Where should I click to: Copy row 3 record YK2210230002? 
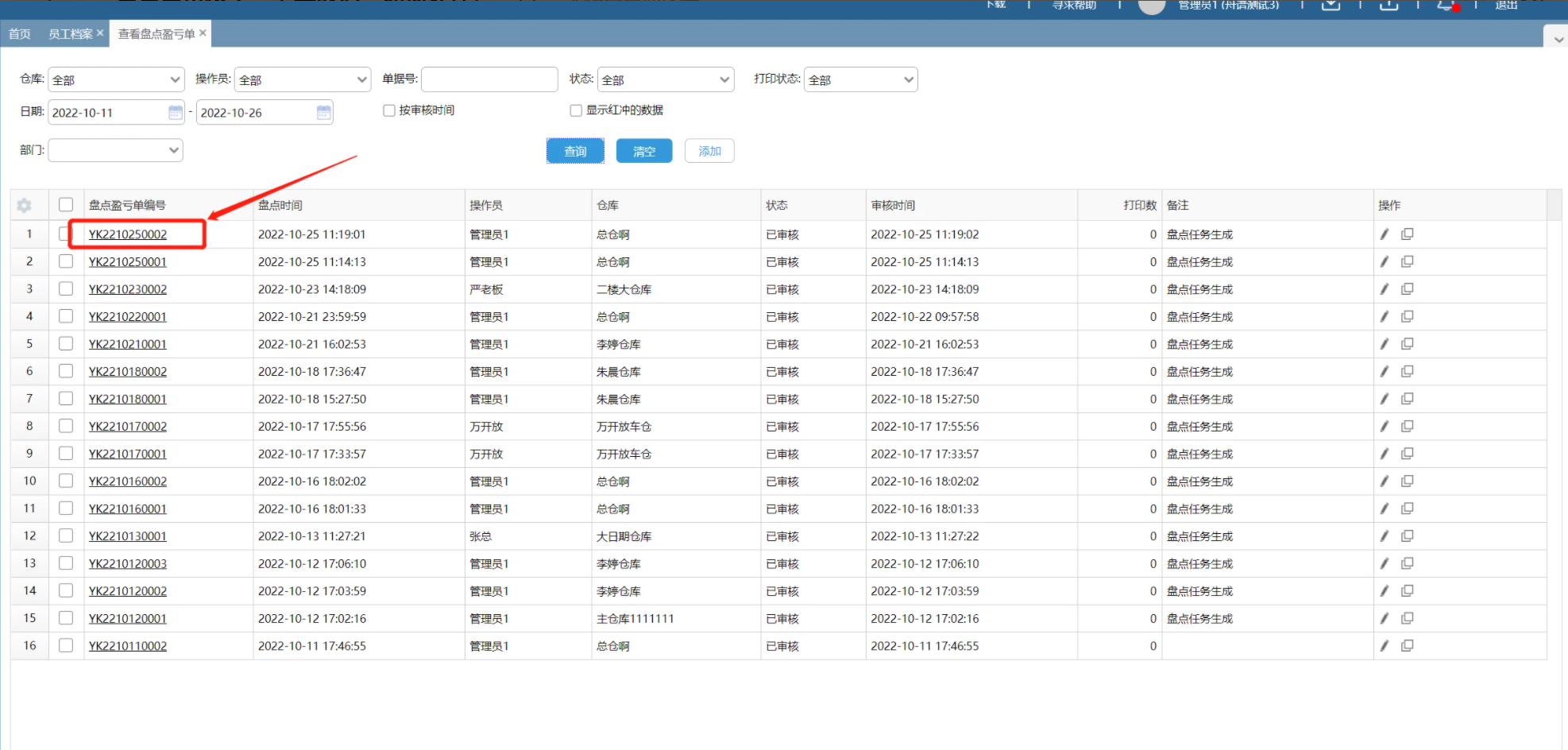click(1407, 289)
